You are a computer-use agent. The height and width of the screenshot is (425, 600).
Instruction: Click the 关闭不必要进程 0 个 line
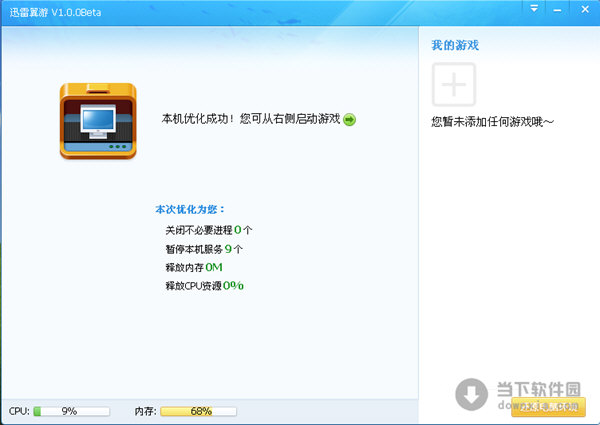tap(209, 230)
